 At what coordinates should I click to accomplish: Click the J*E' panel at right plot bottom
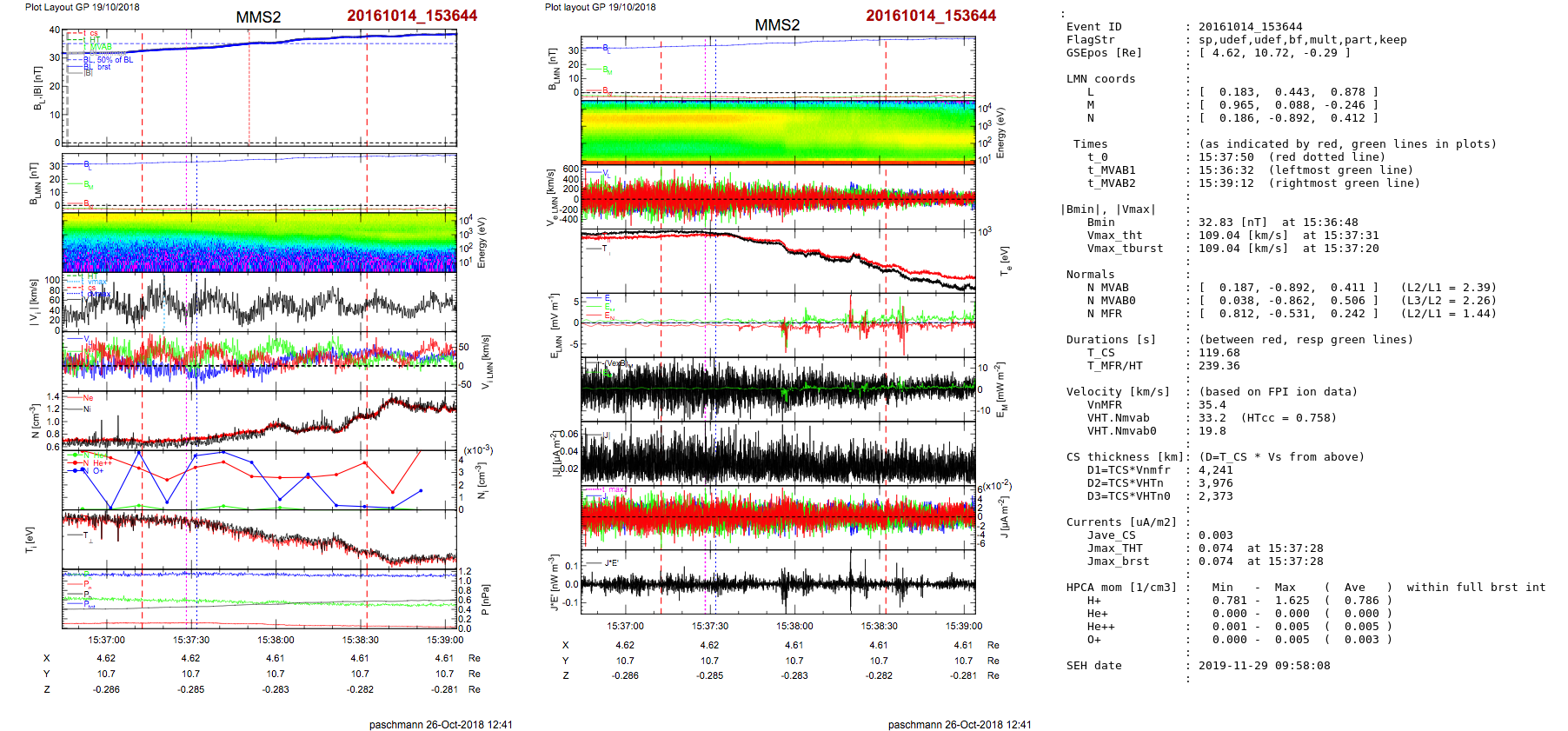(778, 582)
